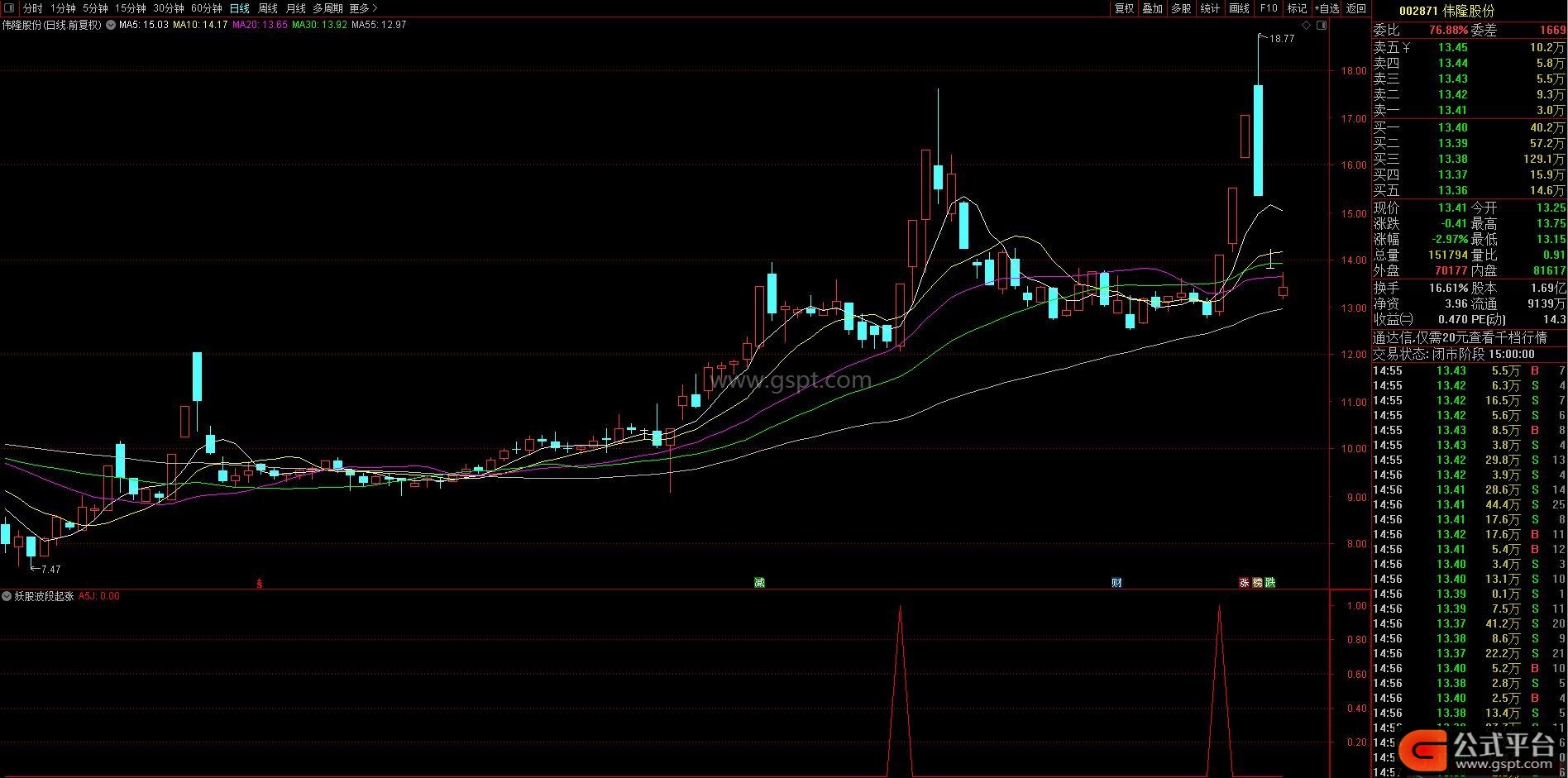Viewport: 1568px width, 778px height.
Task: Click the 总量 value 151794
Action: [1447, 255]
